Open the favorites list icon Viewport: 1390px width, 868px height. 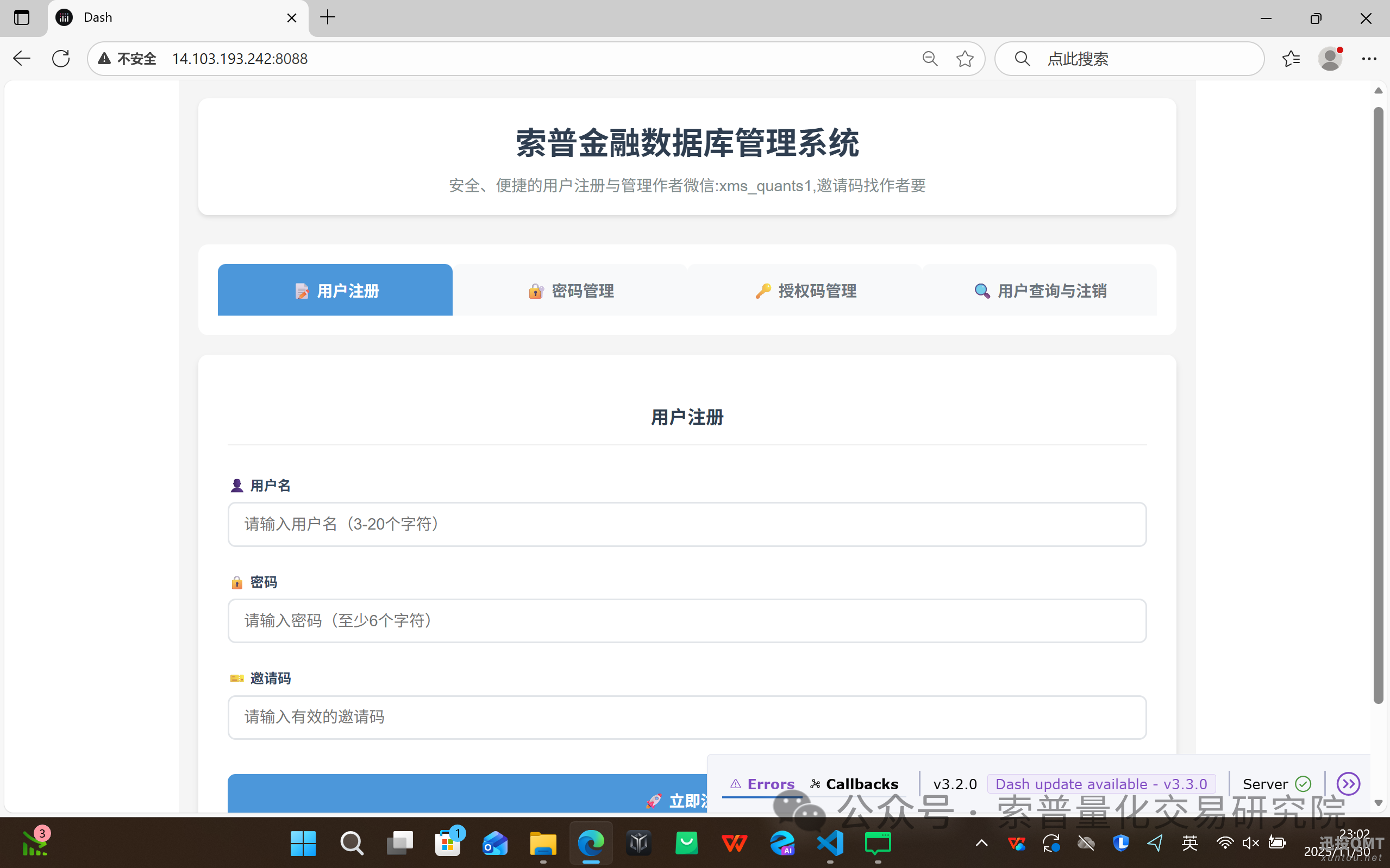coord(1291,59)
